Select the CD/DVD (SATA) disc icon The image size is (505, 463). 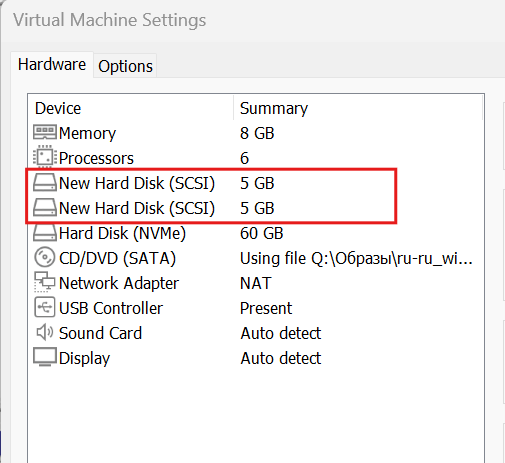point(44,257)
